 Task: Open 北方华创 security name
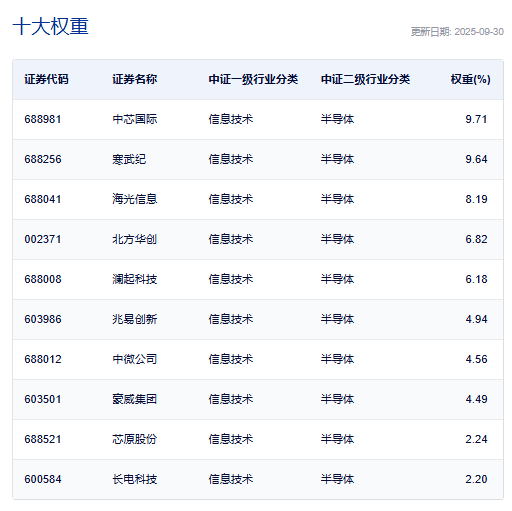pos(134,239)
